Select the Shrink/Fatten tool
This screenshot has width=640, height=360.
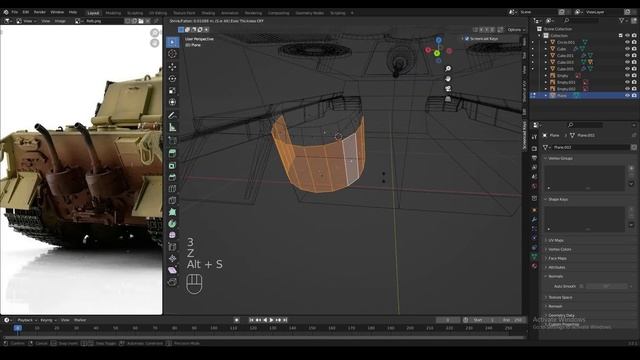(x=172, y=258)
